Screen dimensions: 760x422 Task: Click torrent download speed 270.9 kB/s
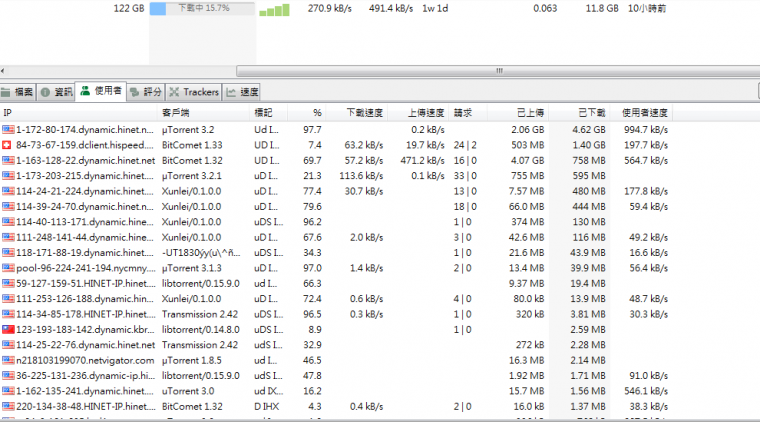pyautogui.click(x=330, y=8)
